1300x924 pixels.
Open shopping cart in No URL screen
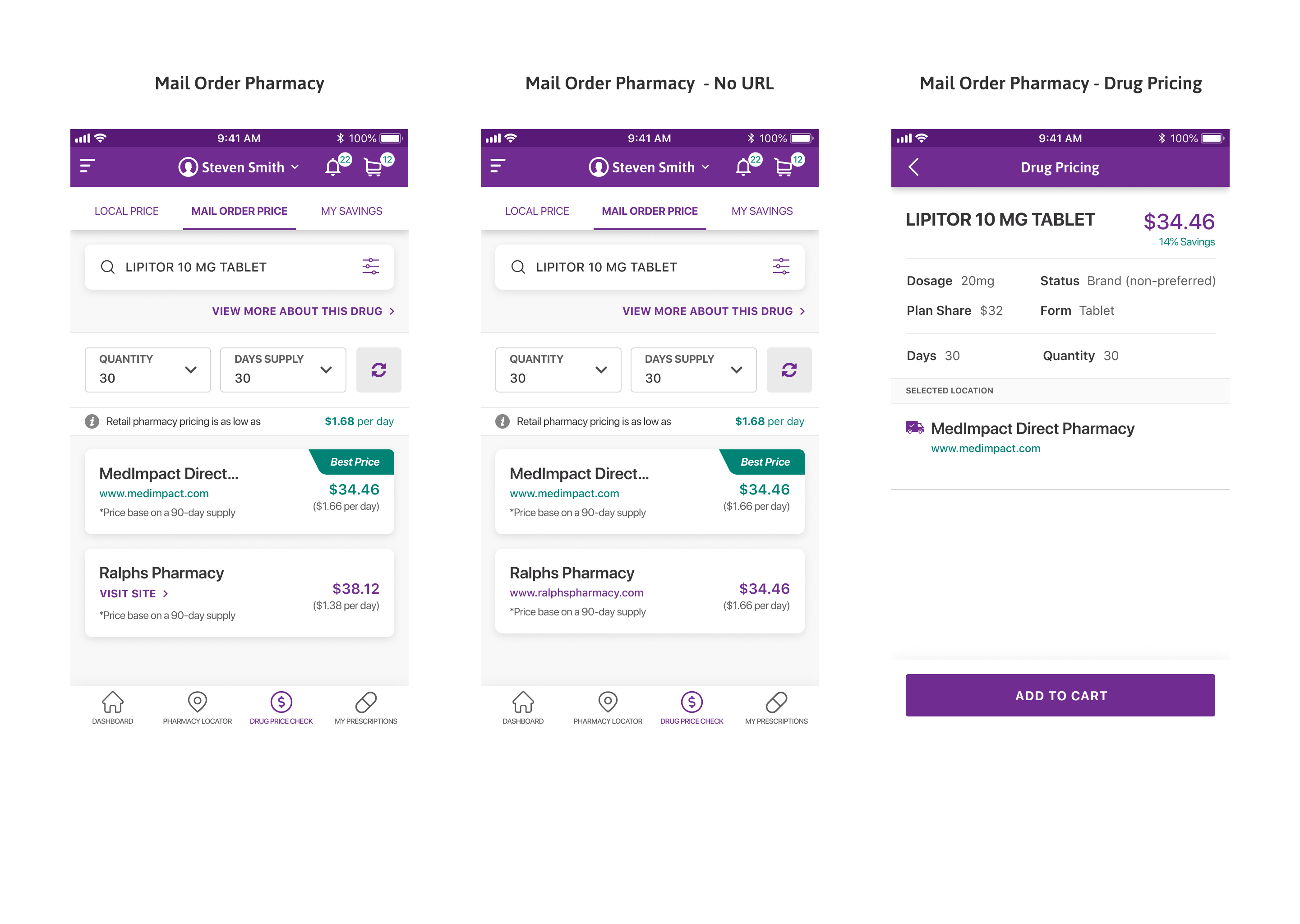click(784, 166)
